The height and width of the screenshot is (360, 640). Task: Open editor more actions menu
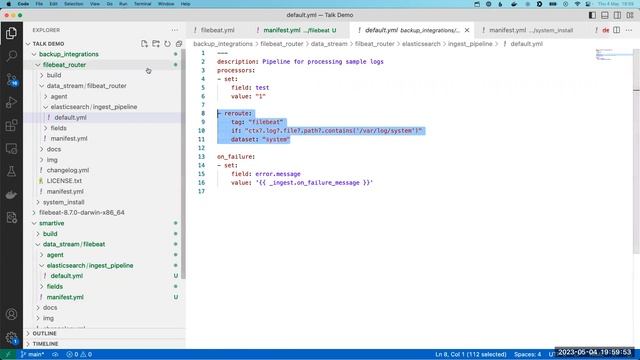click(x=629, y=30)
